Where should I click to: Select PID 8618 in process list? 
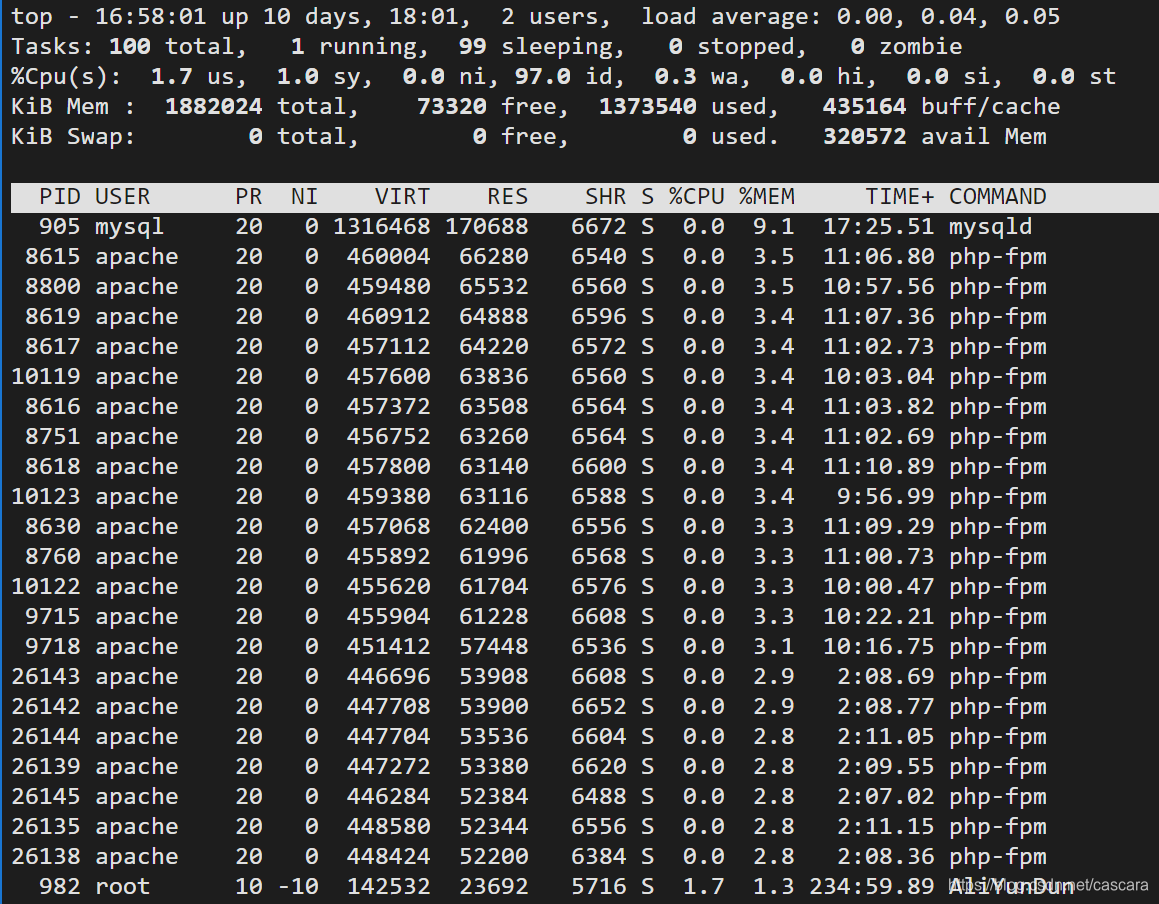[x=52, y=466]
